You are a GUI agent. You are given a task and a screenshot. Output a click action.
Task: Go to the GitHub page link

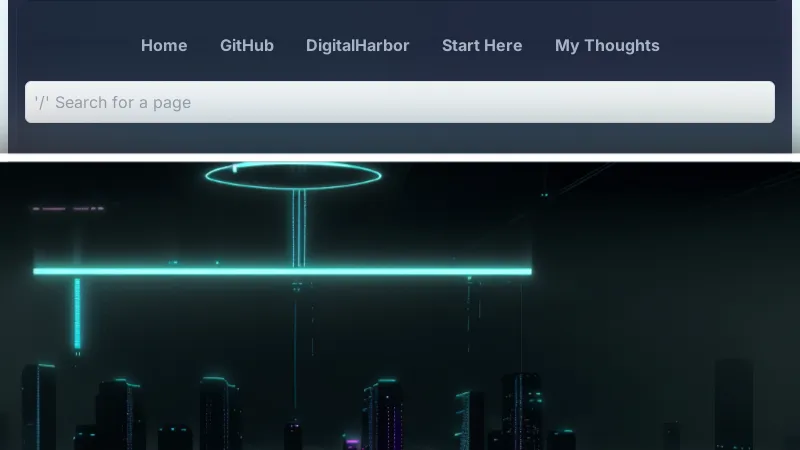point(247,45)
